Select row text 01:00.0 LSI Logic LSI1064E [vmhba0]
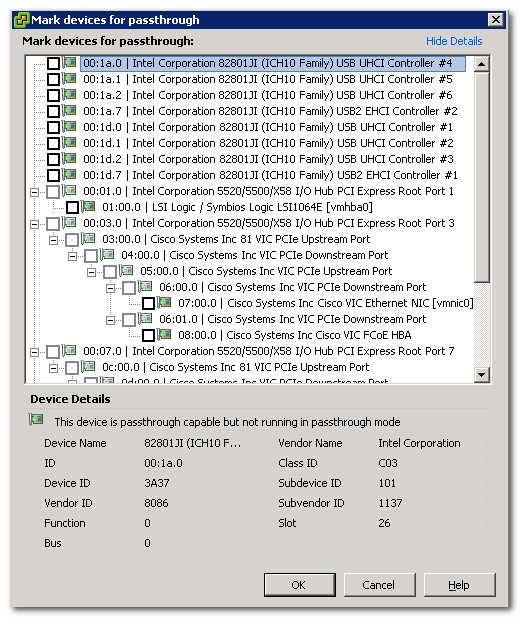Screen dimensions: 520x618 [237, 207]
